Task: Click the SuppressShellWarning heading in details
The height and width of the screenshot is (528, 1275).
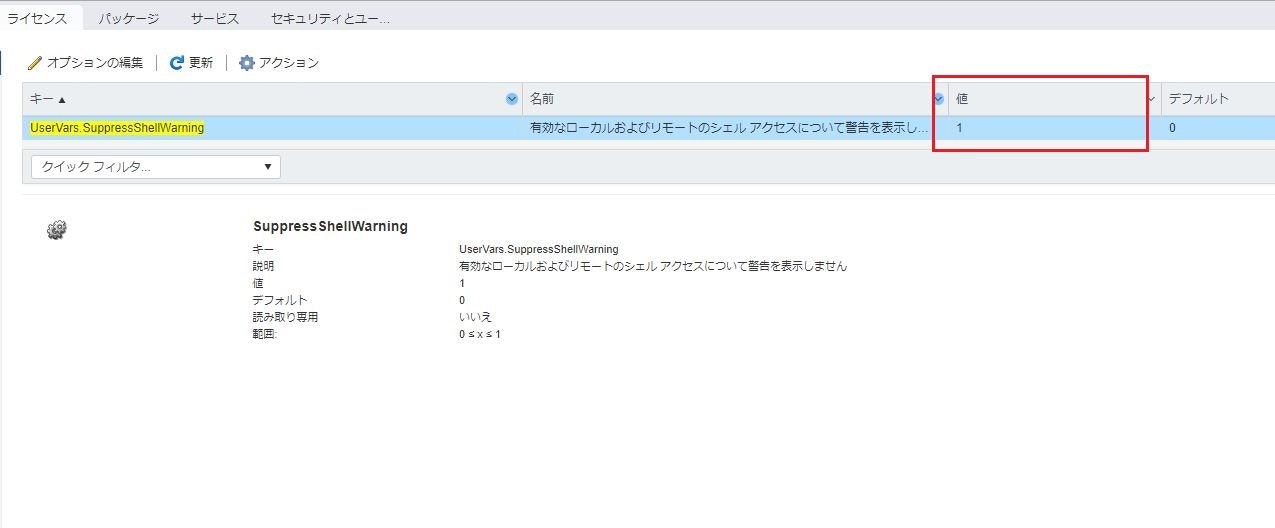Action: click(330, 226)
